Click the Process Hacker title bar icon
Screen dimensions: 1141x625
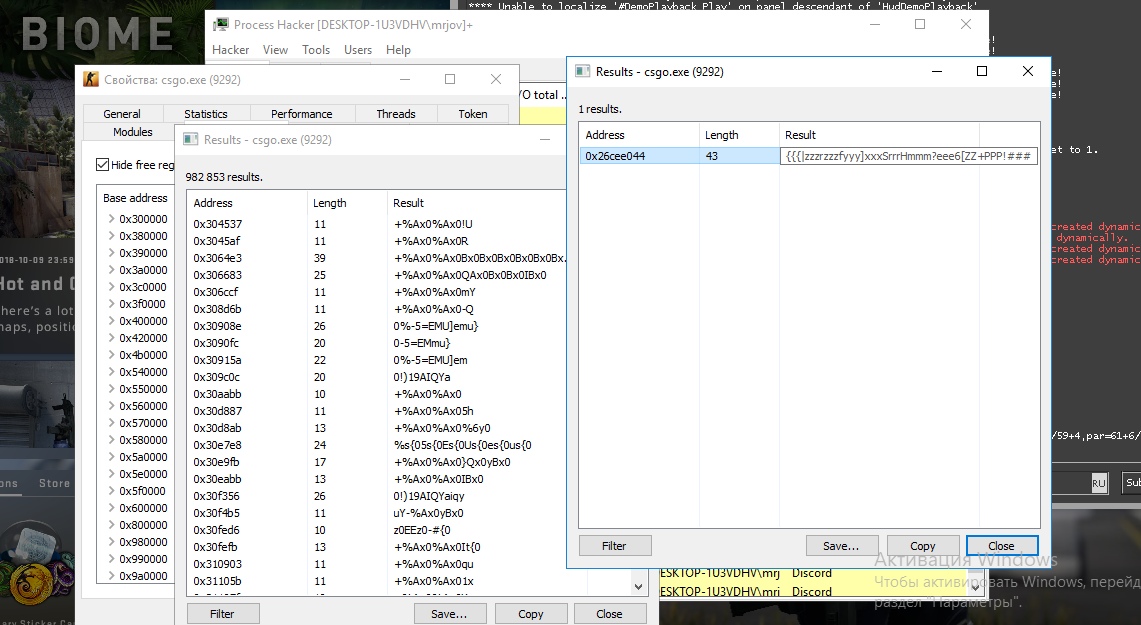tap(220, 25)
